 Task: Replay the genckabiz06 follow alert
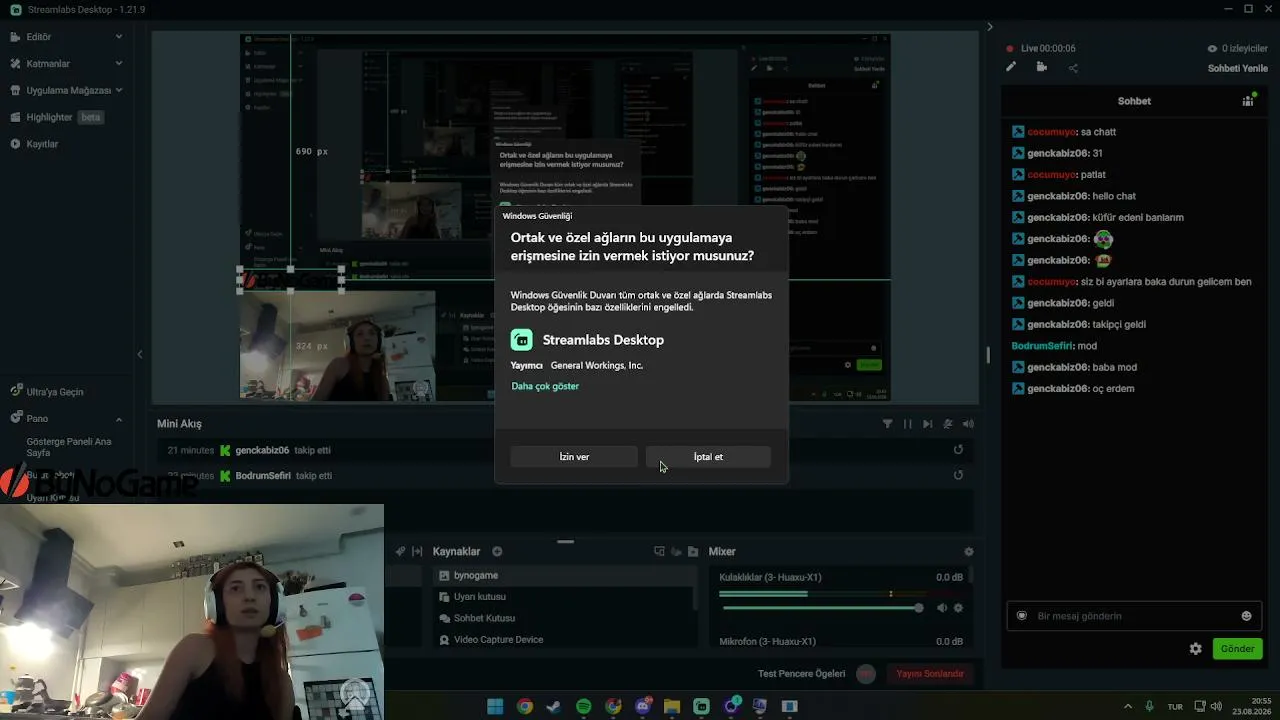[958, 450]
